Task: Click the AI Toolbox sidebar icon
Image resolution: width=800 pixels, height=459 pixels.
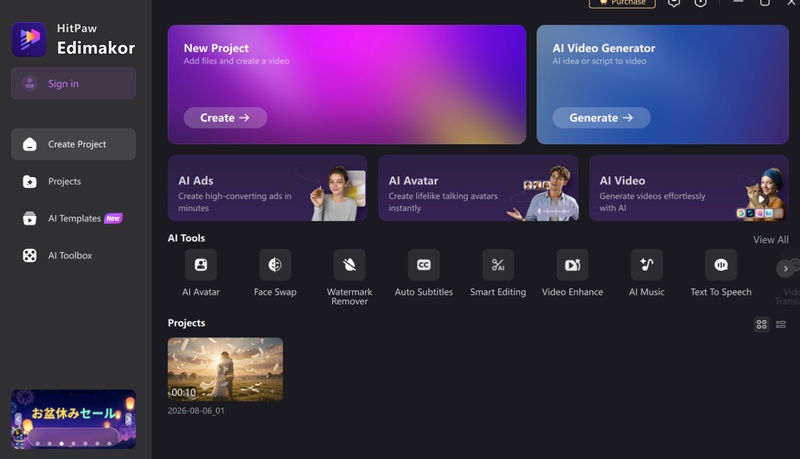Action: coord(30,256)
